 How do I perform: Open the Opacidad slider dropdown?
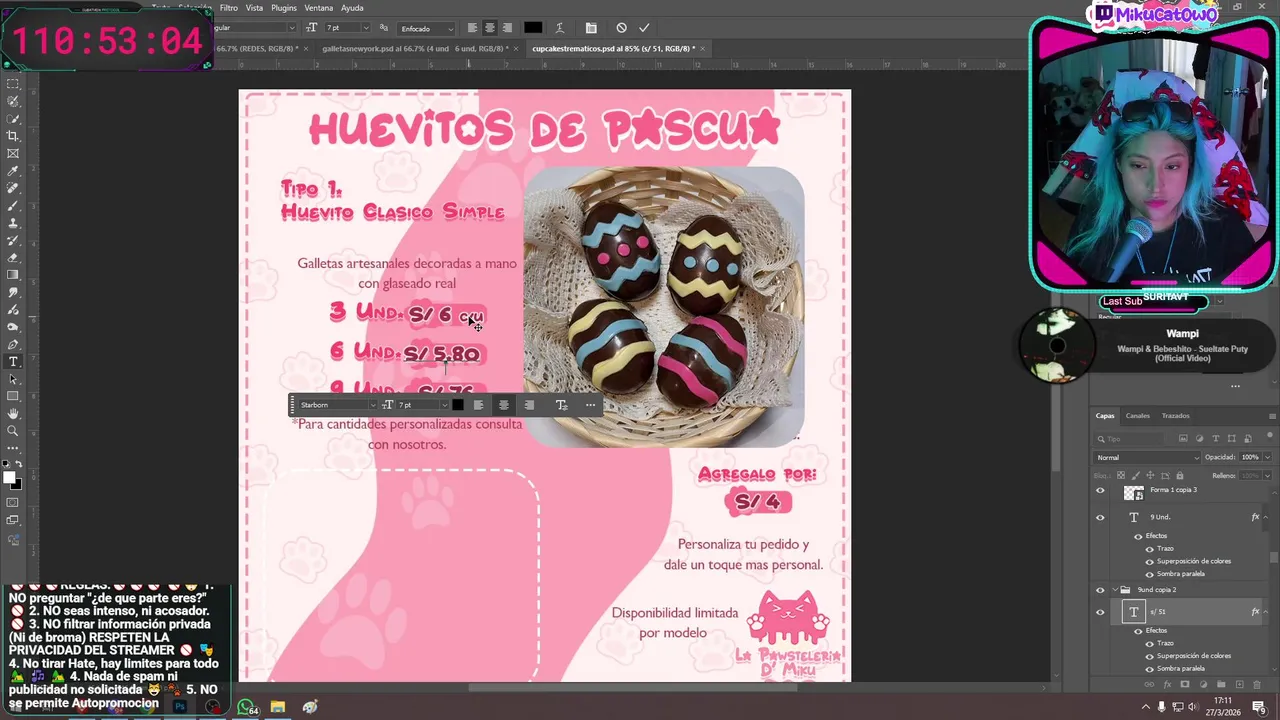1268,457
